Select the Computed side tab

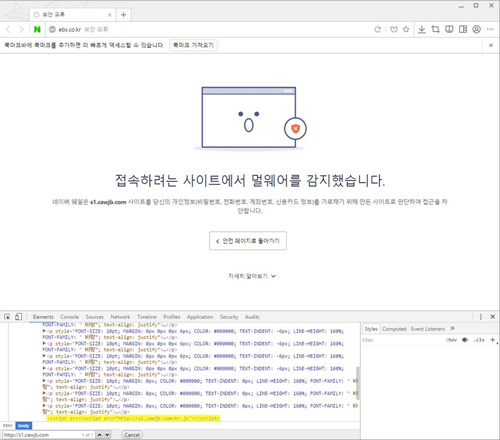[x=394, y=329]
